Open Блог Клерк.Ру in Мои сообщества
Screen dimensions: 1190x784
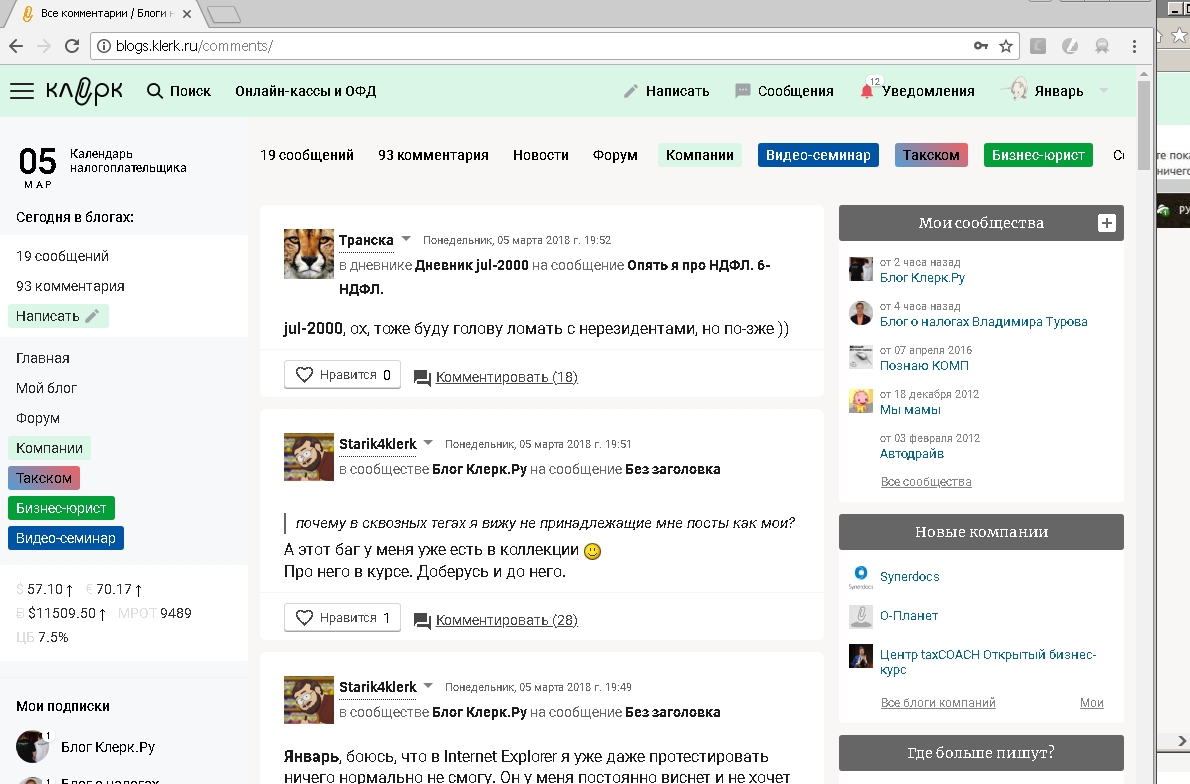coord(922,278)
